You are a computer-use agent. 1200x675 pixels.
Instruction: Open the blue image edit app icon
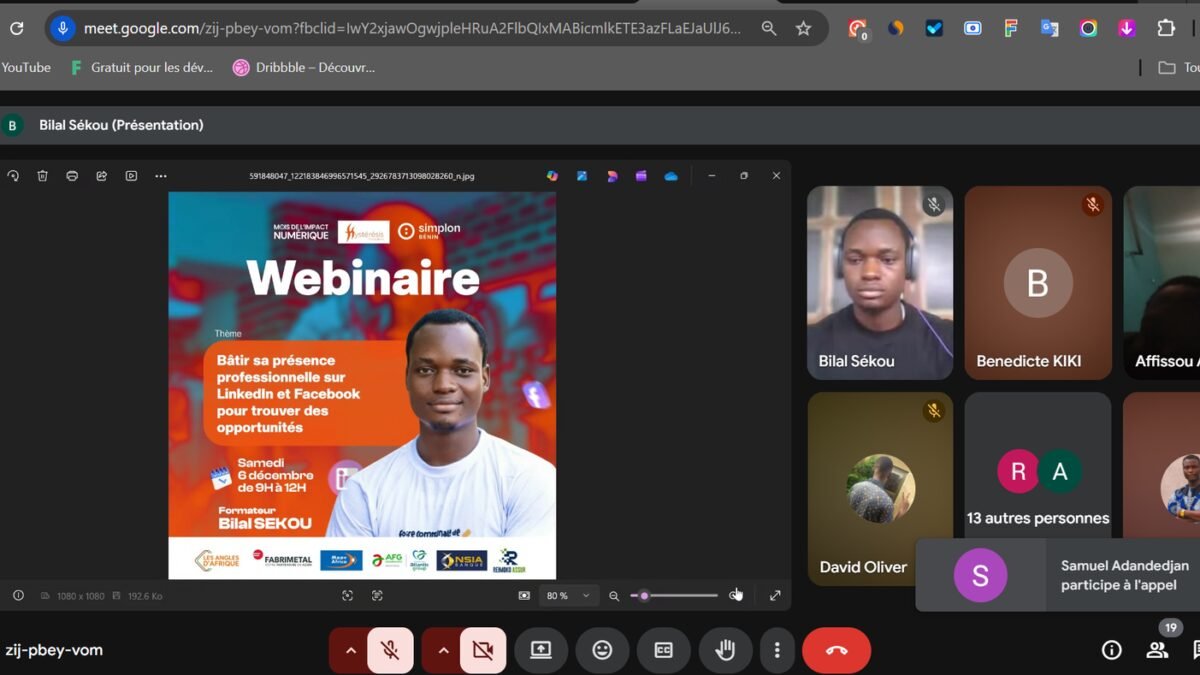(581, 176)
